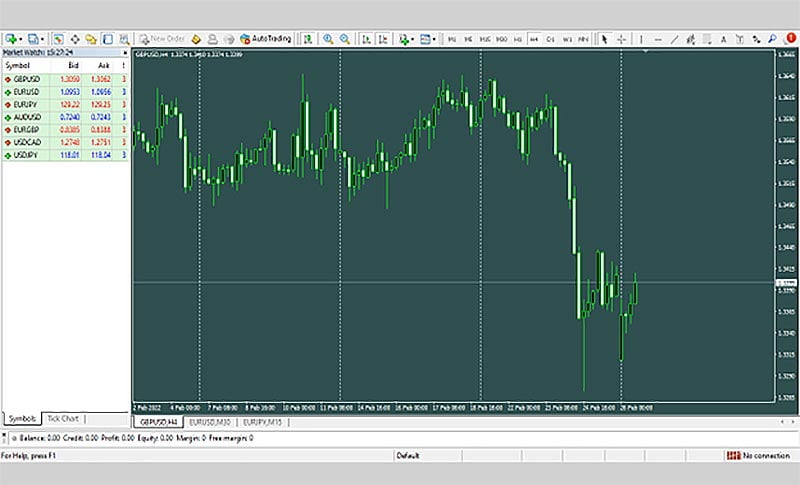Screen dimensions: 800x485
Task: Open the search magnifier in toolbar
Action: 771,38
